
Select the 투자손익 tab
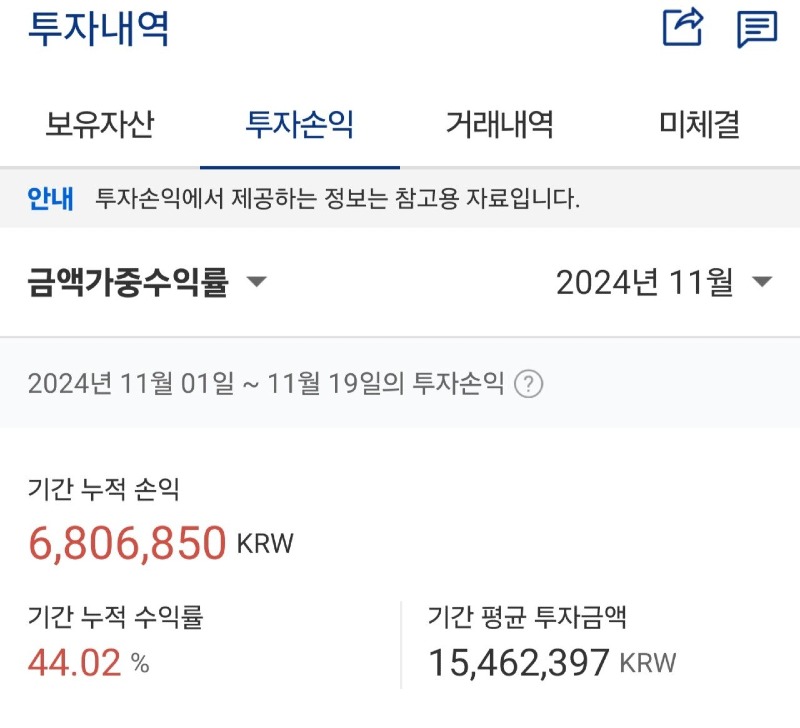pyautogui.click(x=299, y=124)
